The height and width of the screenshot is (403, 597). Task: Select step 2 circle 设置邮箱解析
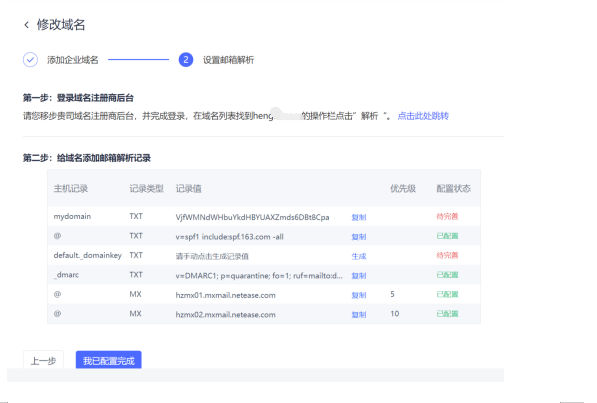186,60
